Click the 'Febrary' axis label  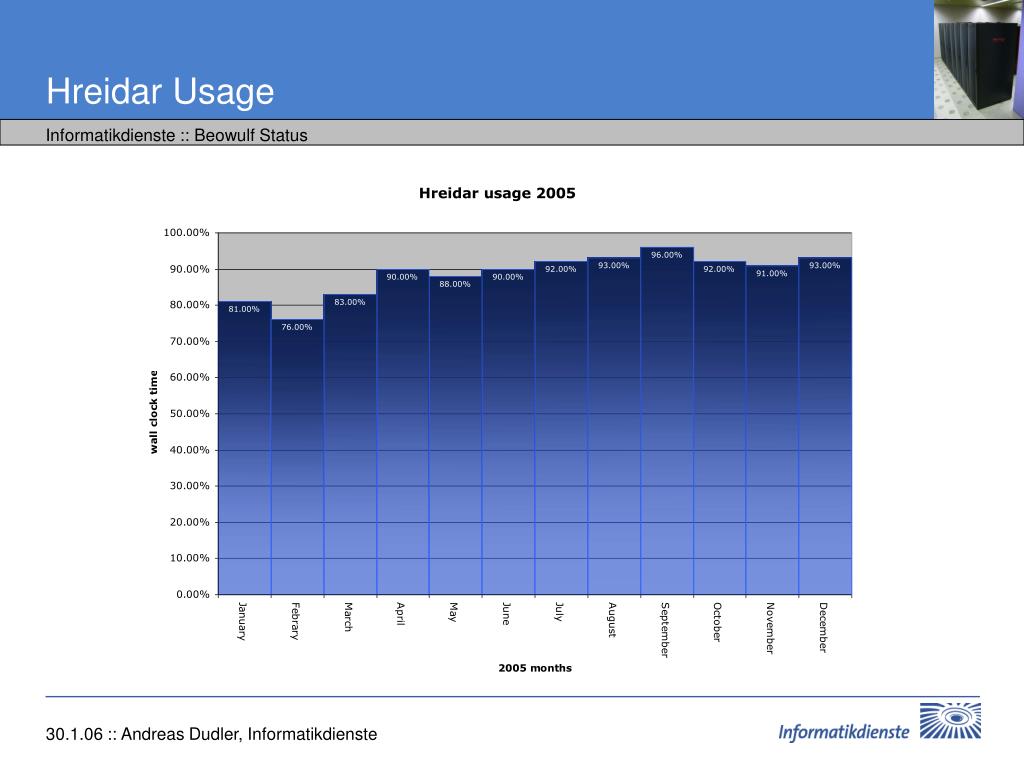point(295,621)
